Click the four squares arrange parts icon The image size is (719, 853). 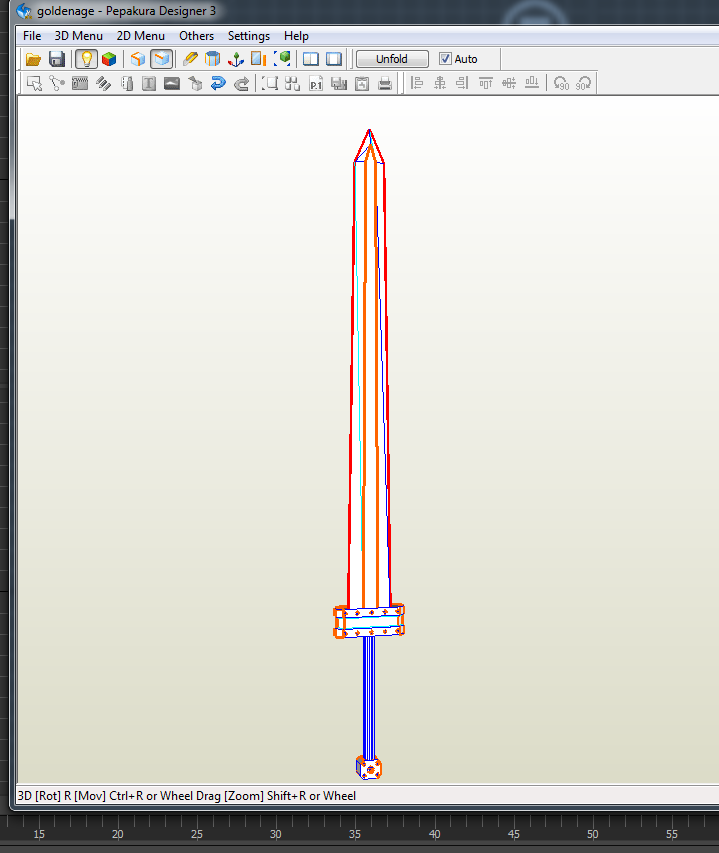[293, 83]
